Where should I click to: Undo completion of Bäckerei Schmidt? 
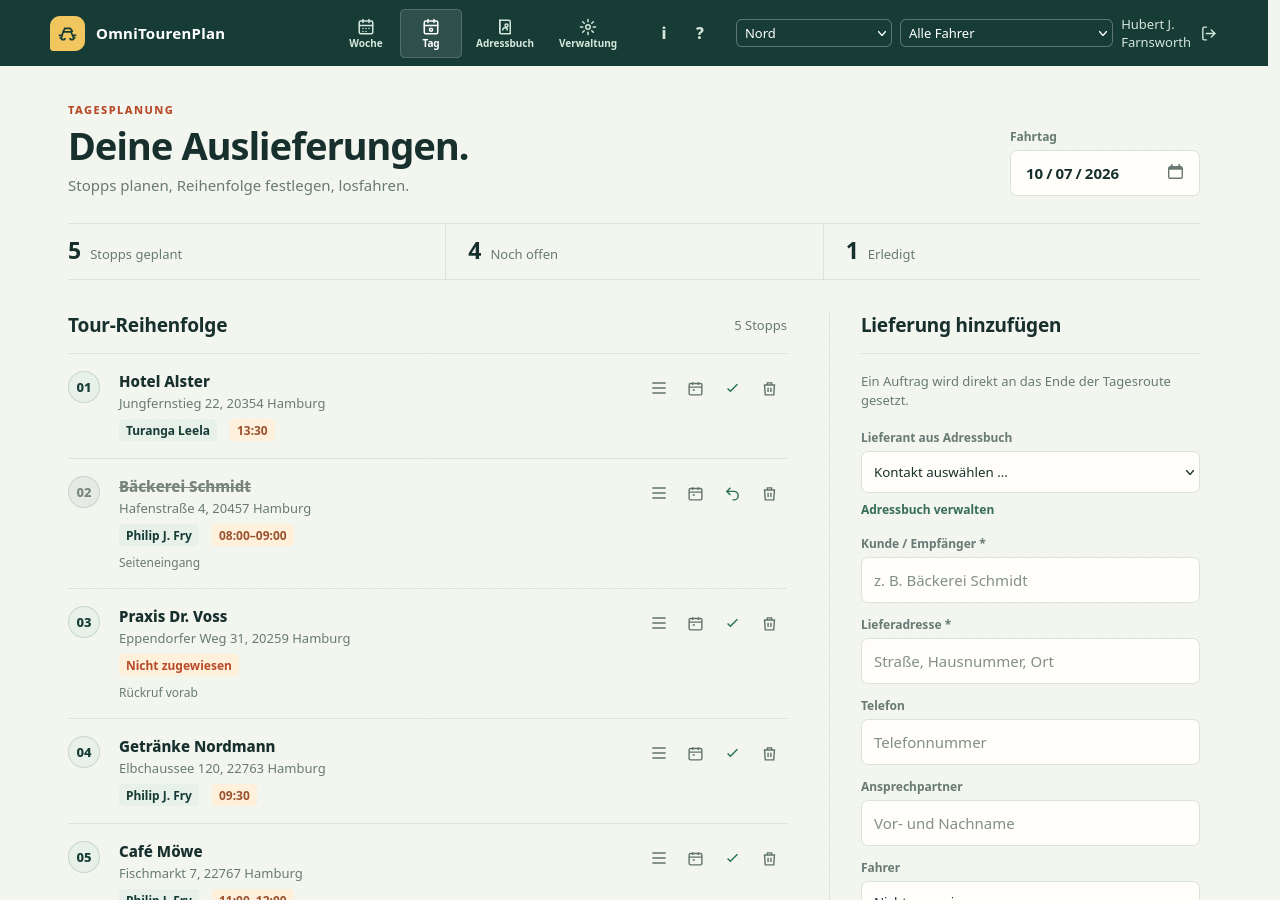(732, 493)
